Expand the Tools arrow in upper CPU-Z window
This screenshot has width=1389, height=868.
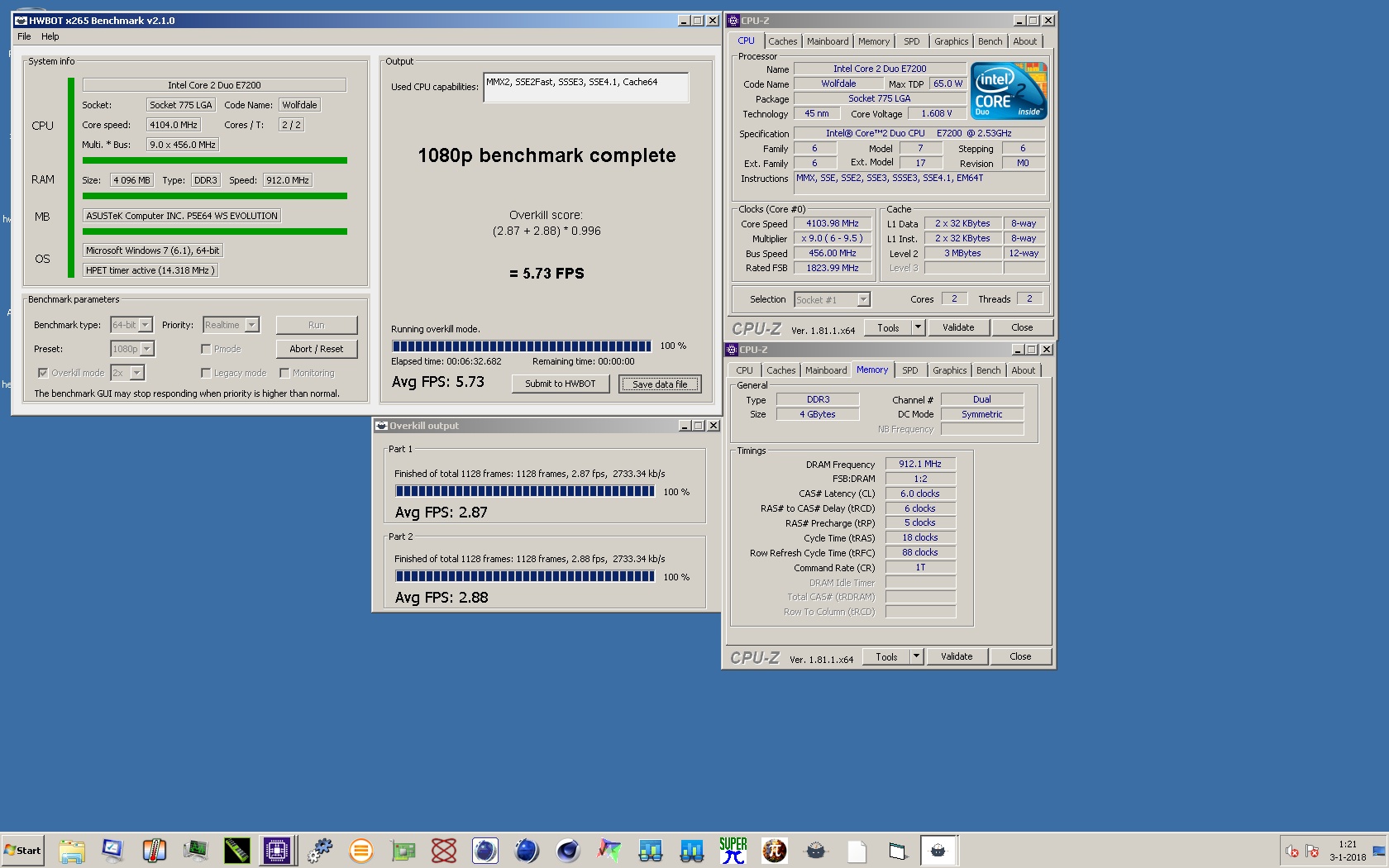point(918,327)
